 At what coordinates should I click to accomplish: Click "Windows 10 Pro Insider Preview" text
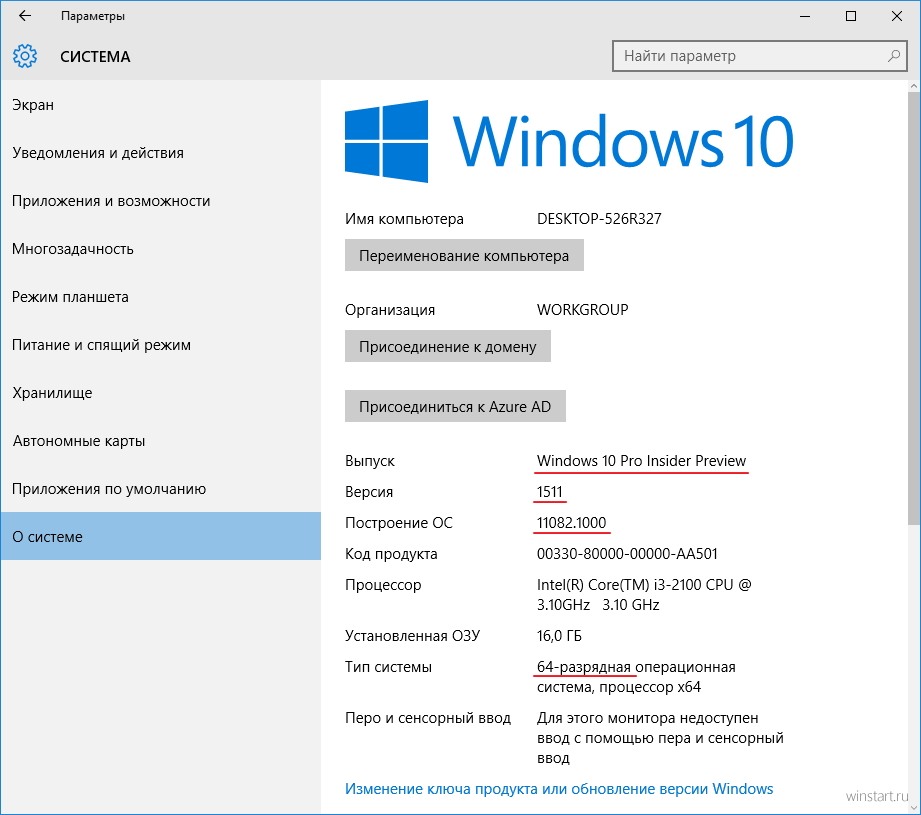pos(641,461)
